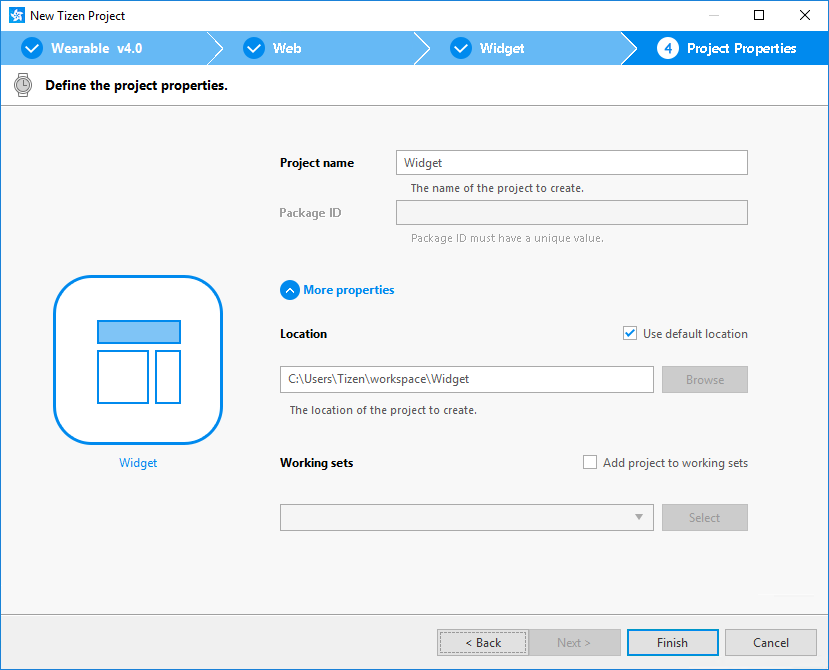Switch to the Web wizard step
The height and width of the screenshot is (670, 829).
[x=287, y=48]
